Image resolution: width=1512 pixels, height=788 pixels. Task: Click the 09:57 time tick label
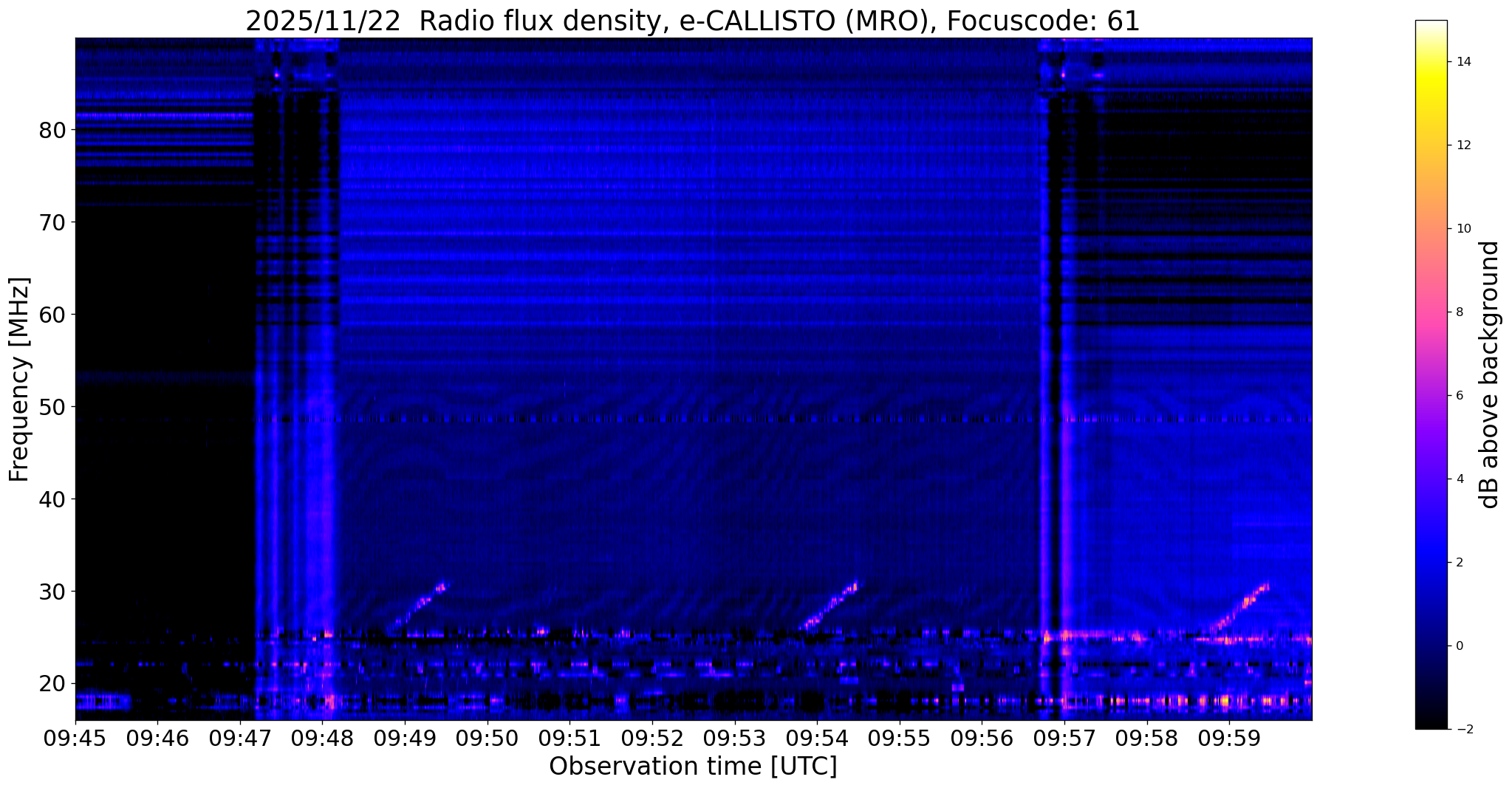[1064, 737]
